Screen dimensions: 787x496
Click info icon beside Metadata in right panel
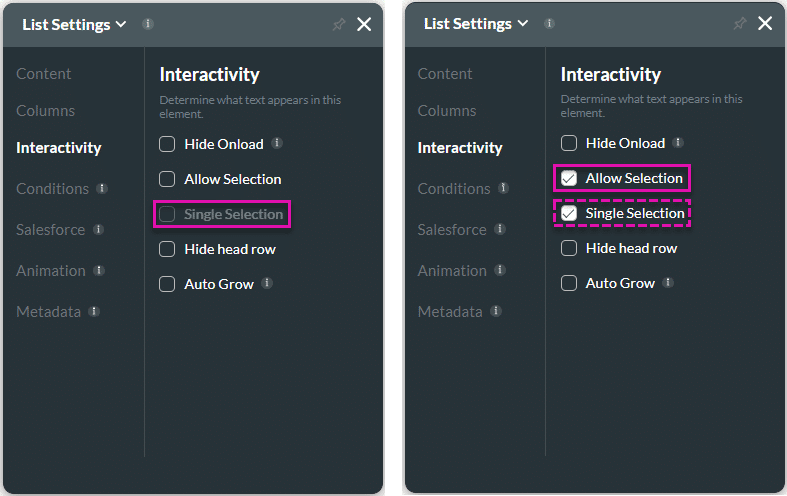495,311
